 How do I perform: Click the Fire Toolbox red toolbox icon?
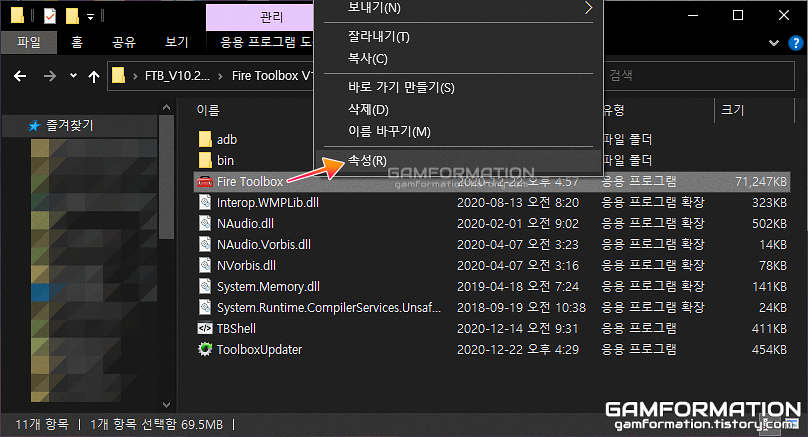click(205, 182)
